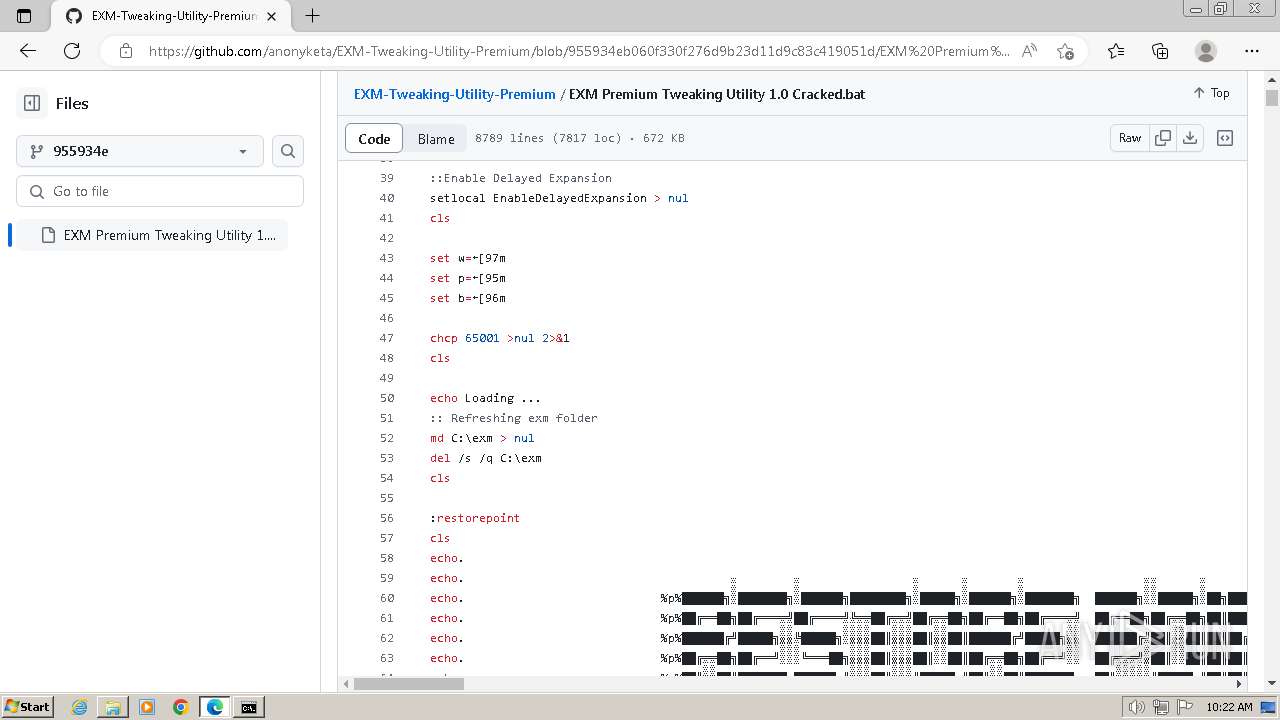Click the 10:22 AM clock

(1229, 707)
